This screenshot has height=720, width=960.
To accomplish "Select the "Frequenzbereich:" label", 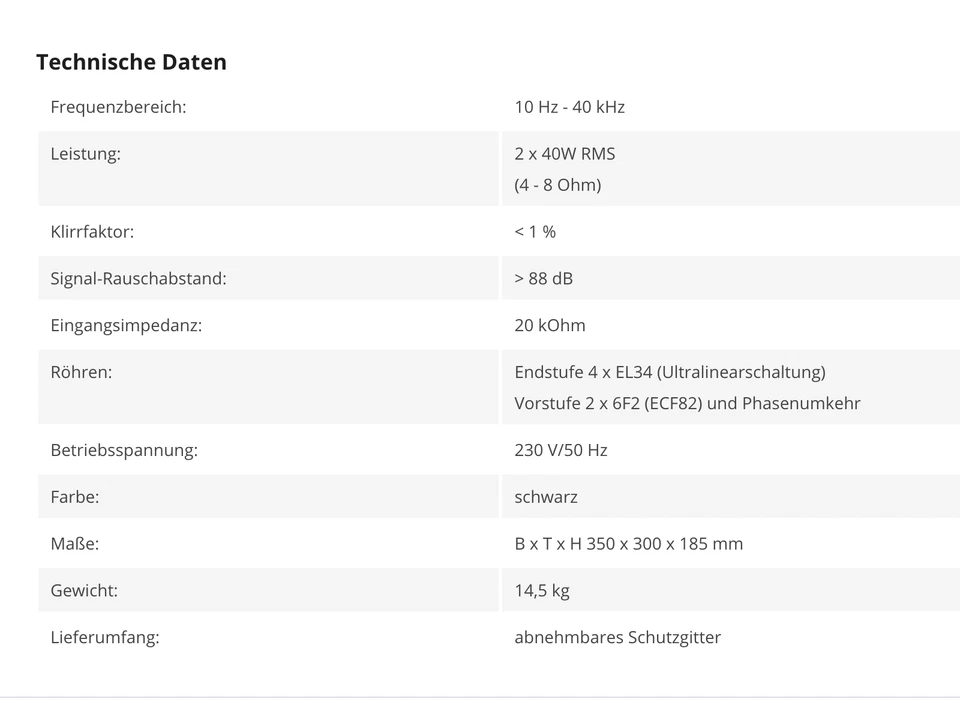I will point(118,107).
